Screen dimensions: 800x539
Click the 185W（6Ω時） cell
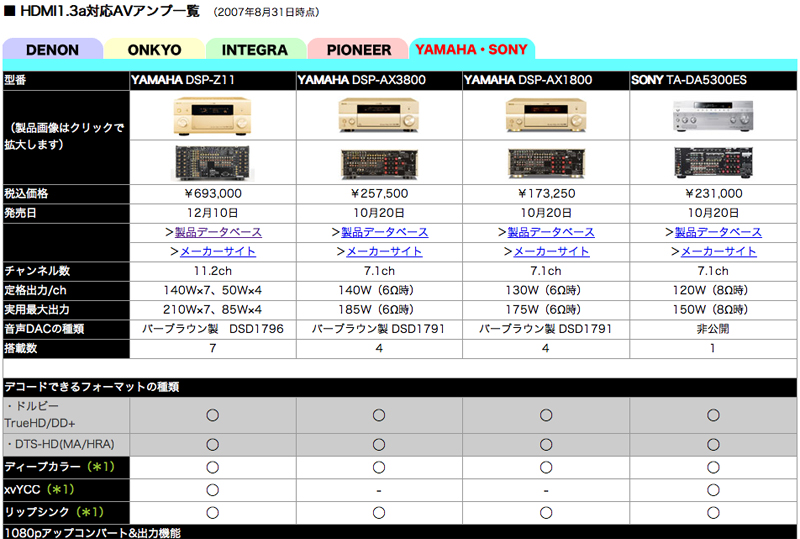coord(379,310)
